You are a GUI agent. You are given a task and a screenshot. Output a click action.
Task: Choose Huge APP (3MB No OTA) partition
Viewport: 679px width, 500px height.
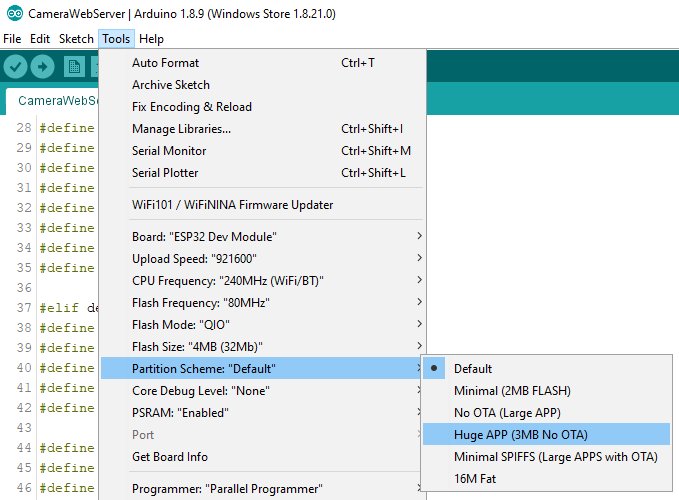(520, 434)
